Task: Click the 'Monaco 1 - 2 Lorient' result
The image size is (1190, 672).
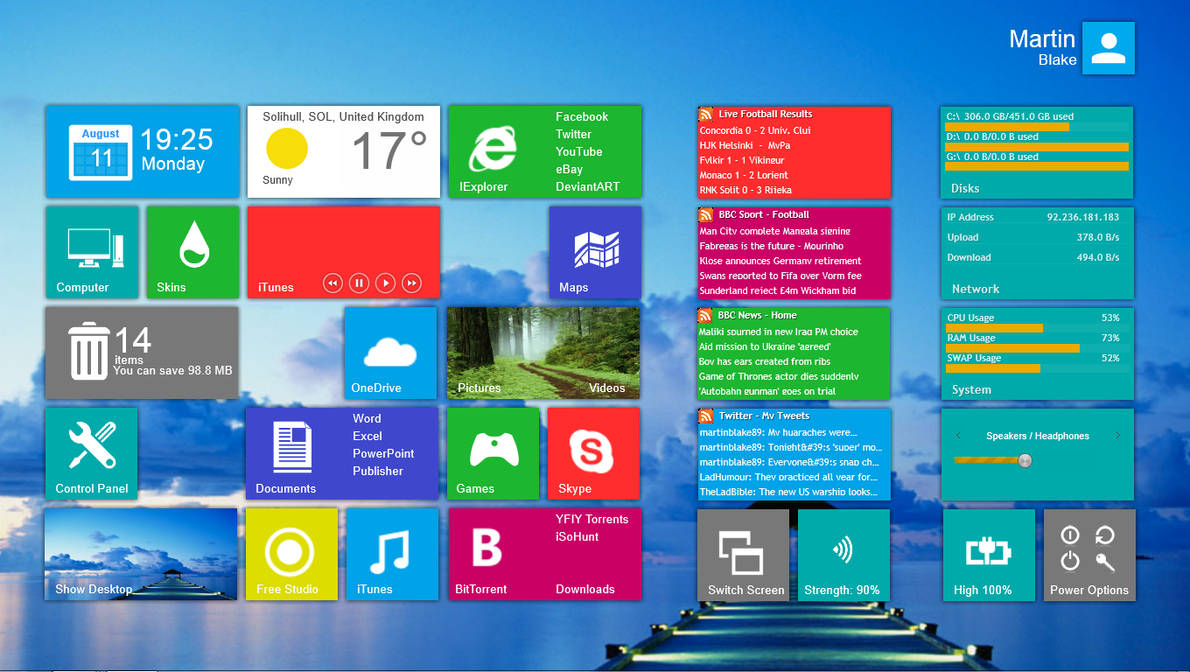Action: (x=744, y=175)
